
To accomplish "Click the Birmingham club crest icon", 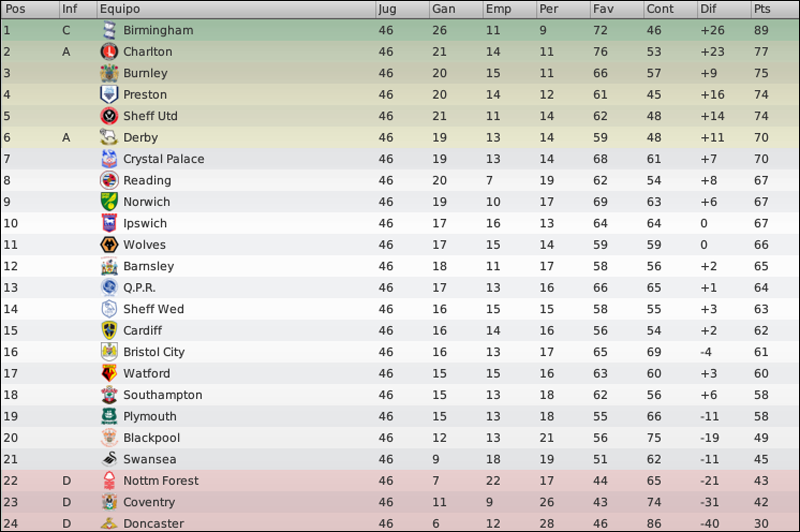I will pyautogui.click(x=109, y=31).
